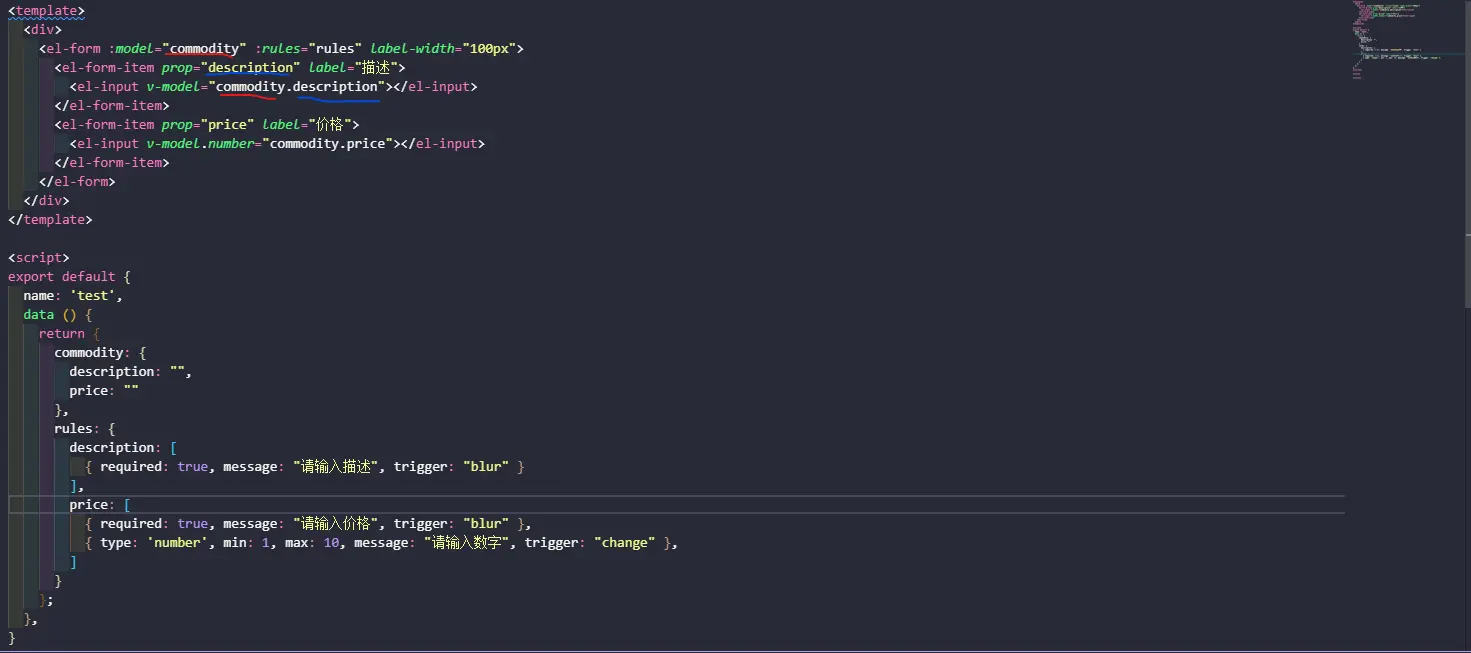1471x653 pixels.
Task: Click the v-model.number "commodity.price" value
Action: 328,144
